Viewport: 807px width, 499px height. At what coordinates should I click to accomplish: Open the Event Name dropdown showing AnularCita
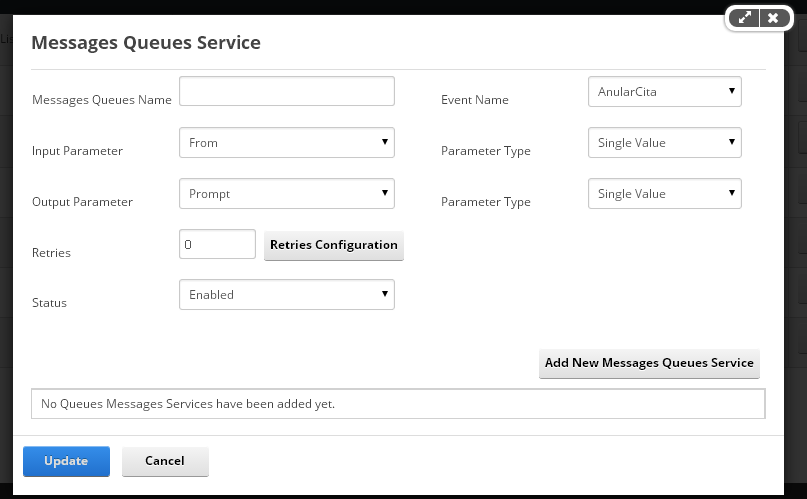(x=664, y=92)
